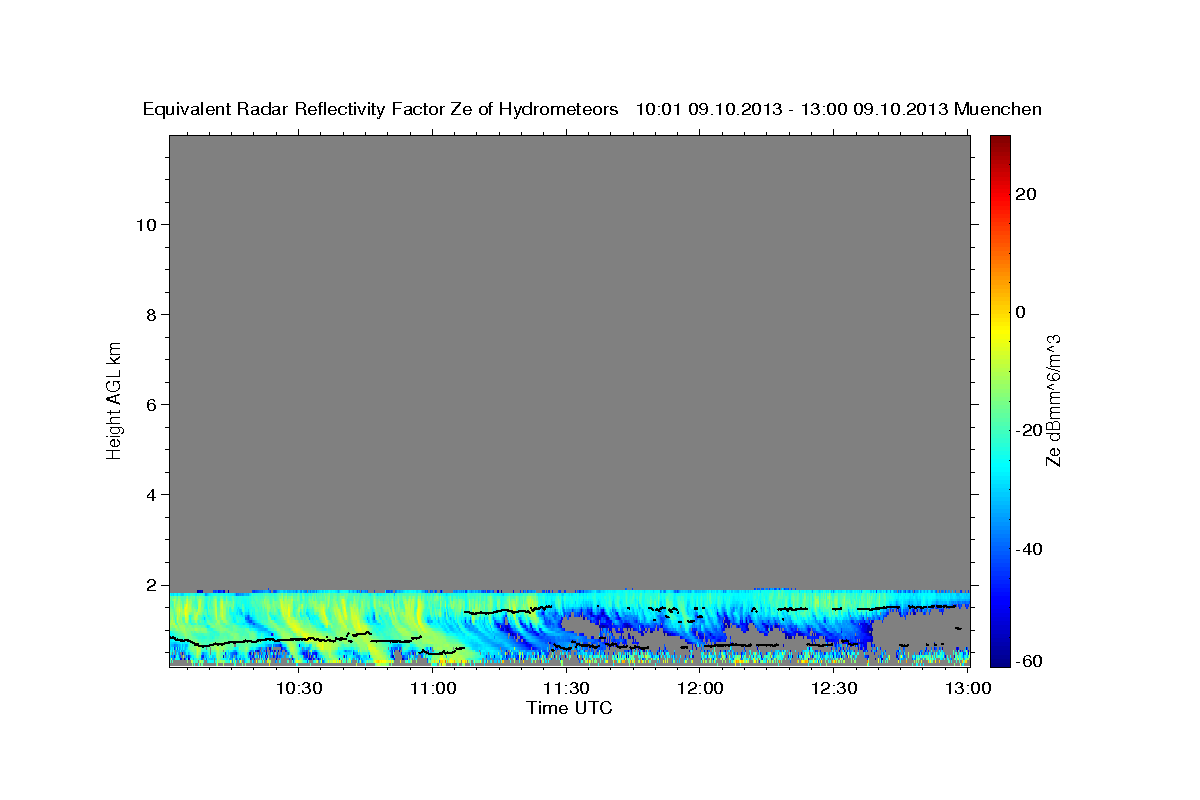Click the height tick label '8'
This screenshot has height=800, width=1200.
click(151, 314)
